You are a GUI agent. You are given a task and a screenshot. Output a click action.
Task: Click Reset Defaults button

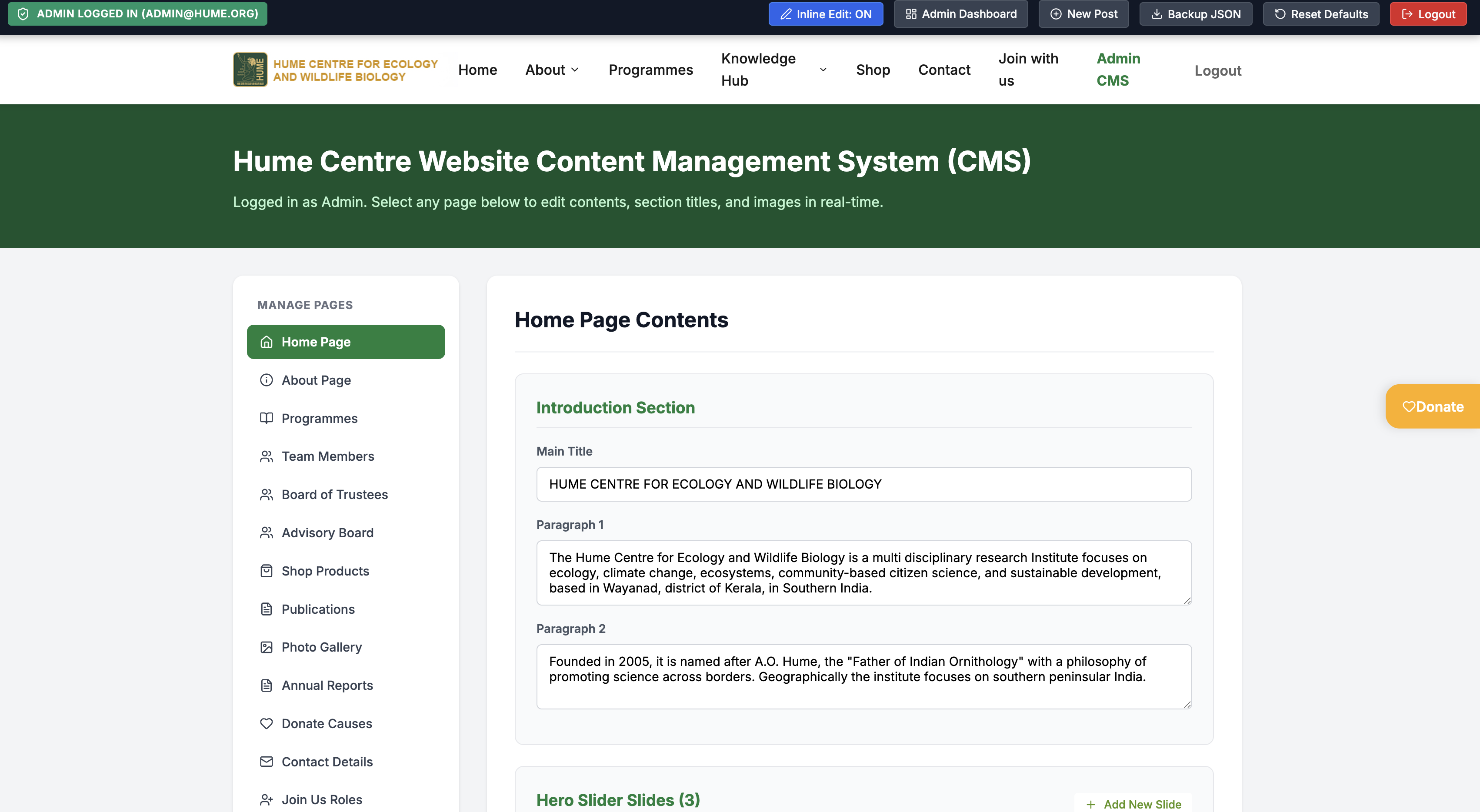(1321, 14)
